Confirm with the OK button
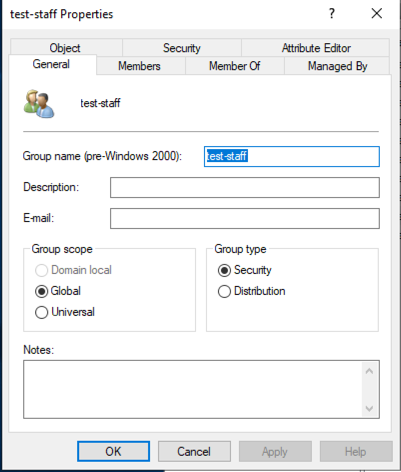 113,451
